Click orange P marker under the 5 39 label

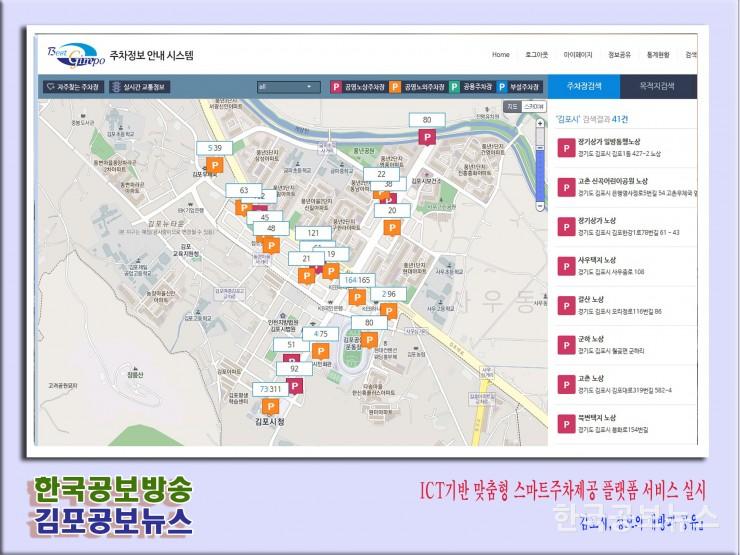click(215, 165)
